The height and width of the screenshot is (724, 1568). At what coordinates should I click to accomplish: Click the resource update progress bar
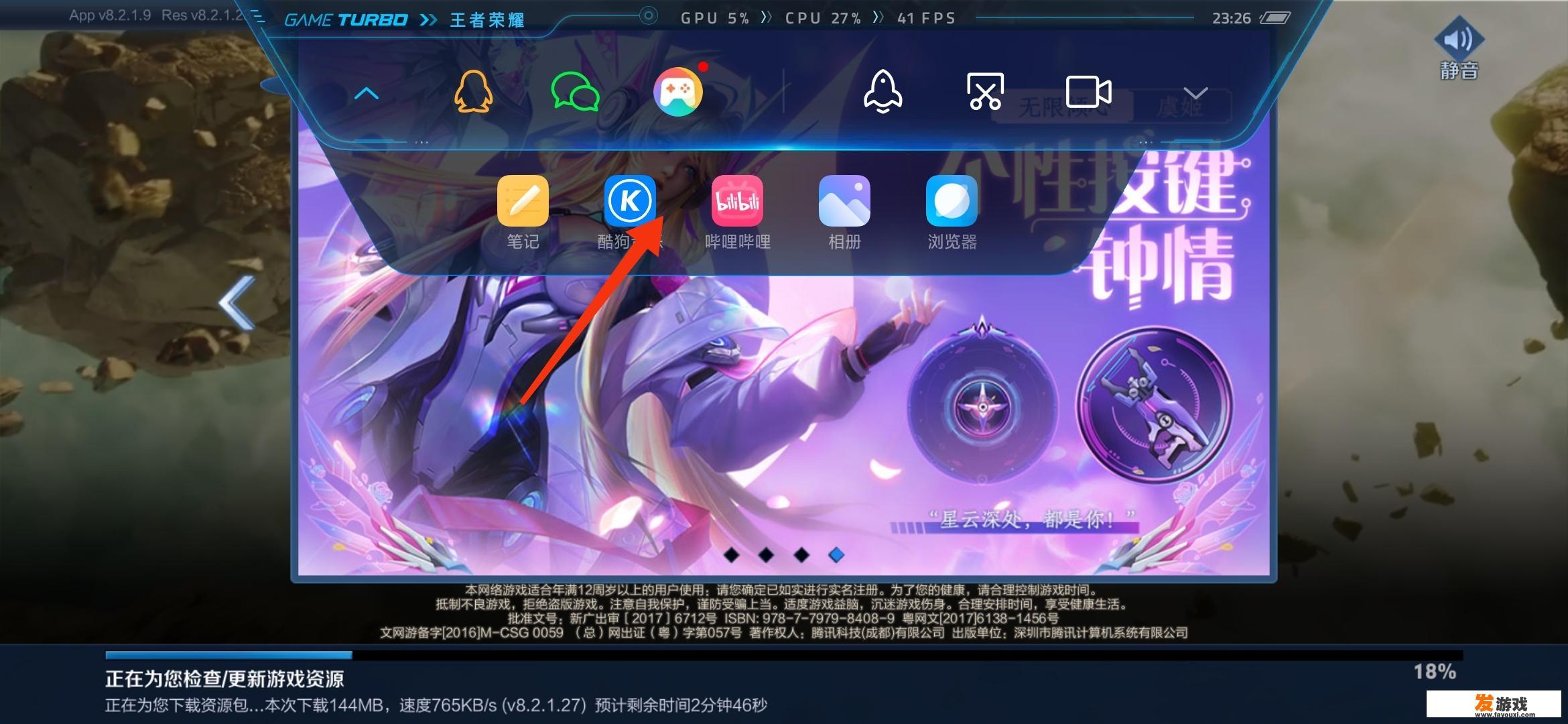(784, 655)
